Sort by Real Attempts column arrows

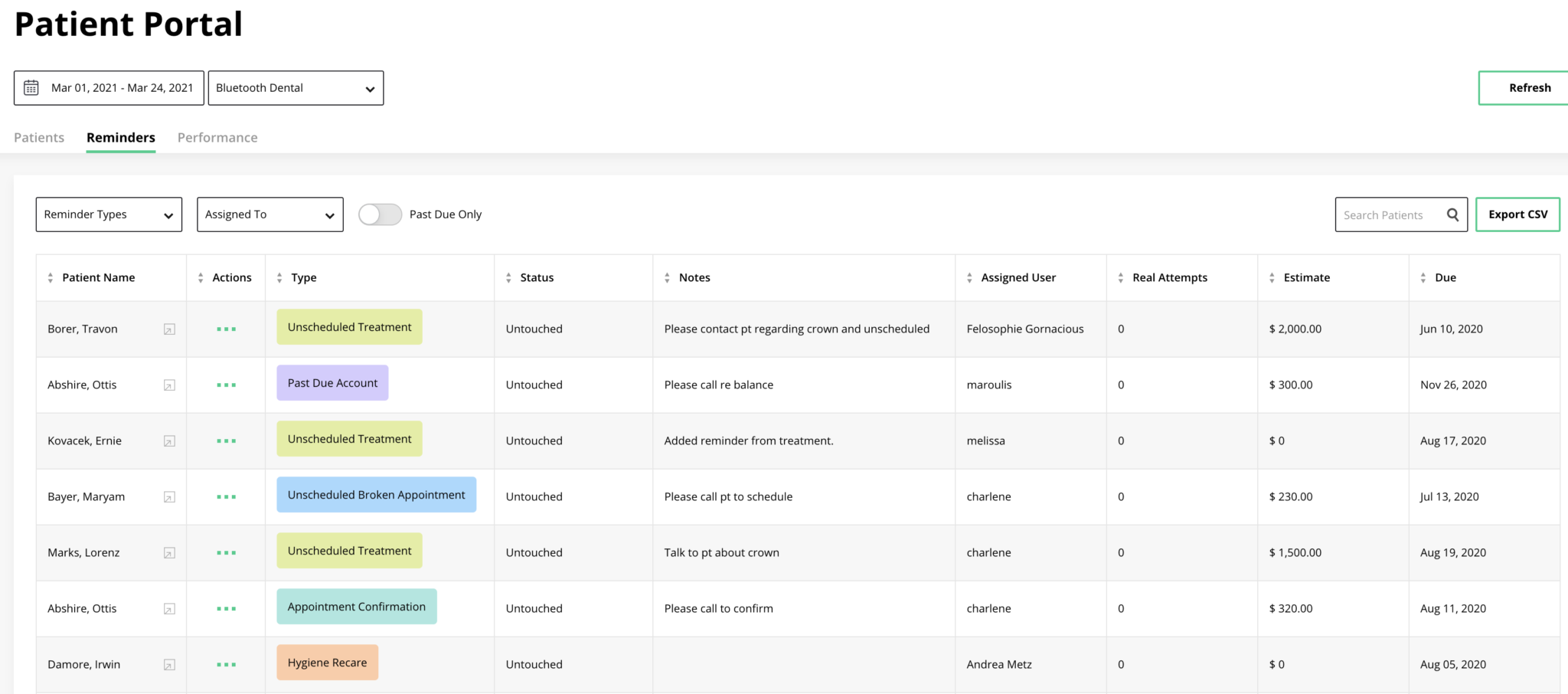1121,278
